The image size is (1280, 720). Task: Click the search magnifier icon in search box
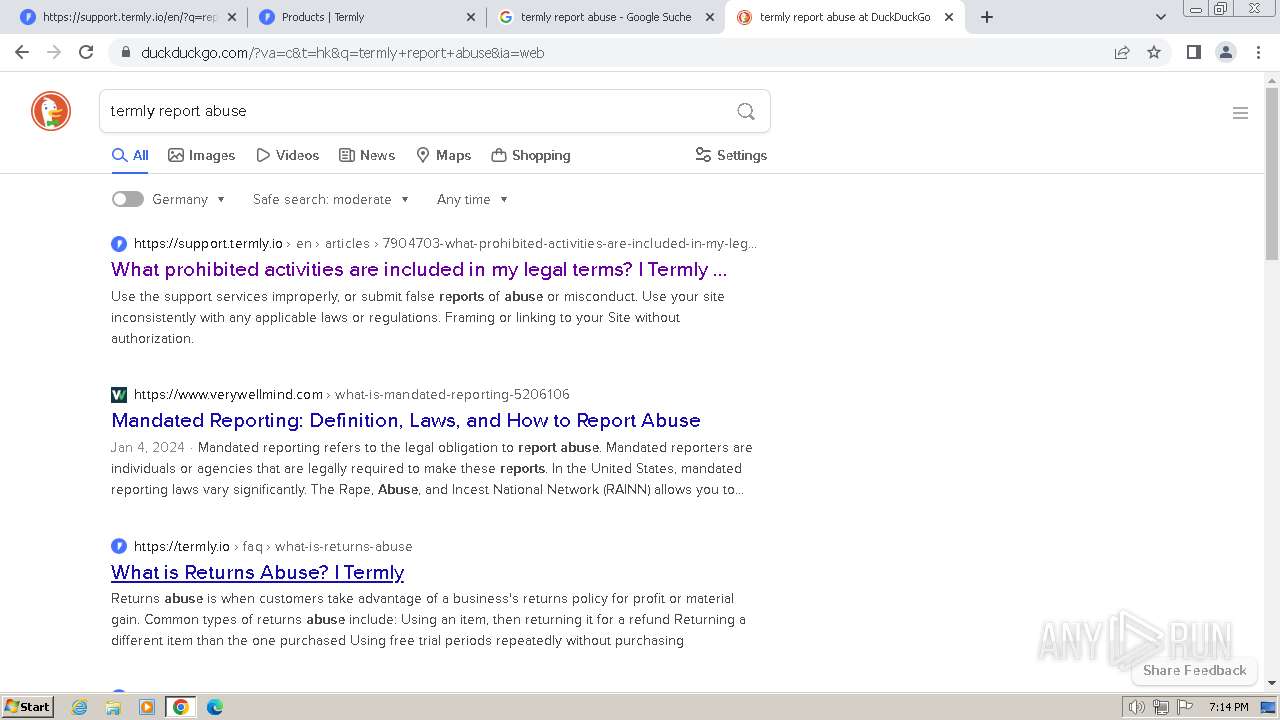coord(746,111)
